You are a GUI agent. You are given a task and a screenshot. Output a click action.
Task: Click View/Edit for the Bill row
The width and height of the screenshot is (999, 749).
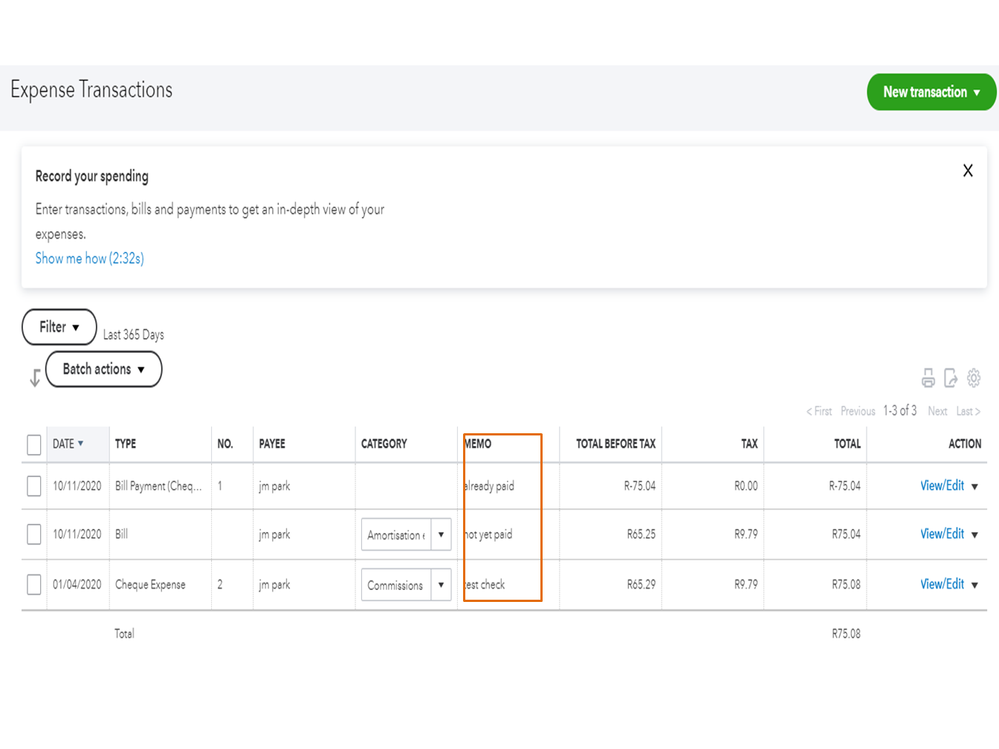[x=942, y=534]
